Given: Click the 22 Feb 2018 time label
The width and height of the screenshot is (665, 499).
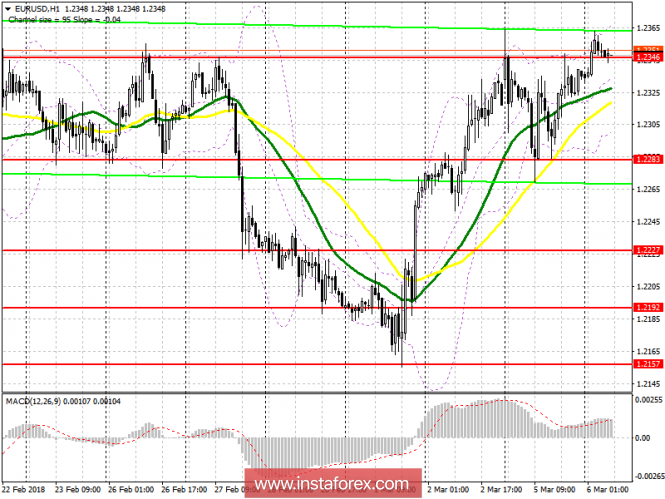Looking at the screenshot, I should click(x=23, y=490).
